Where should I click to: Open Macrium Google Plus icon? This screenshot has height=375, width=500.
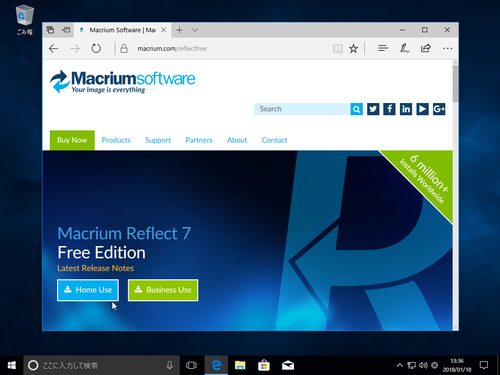point(439,109)
